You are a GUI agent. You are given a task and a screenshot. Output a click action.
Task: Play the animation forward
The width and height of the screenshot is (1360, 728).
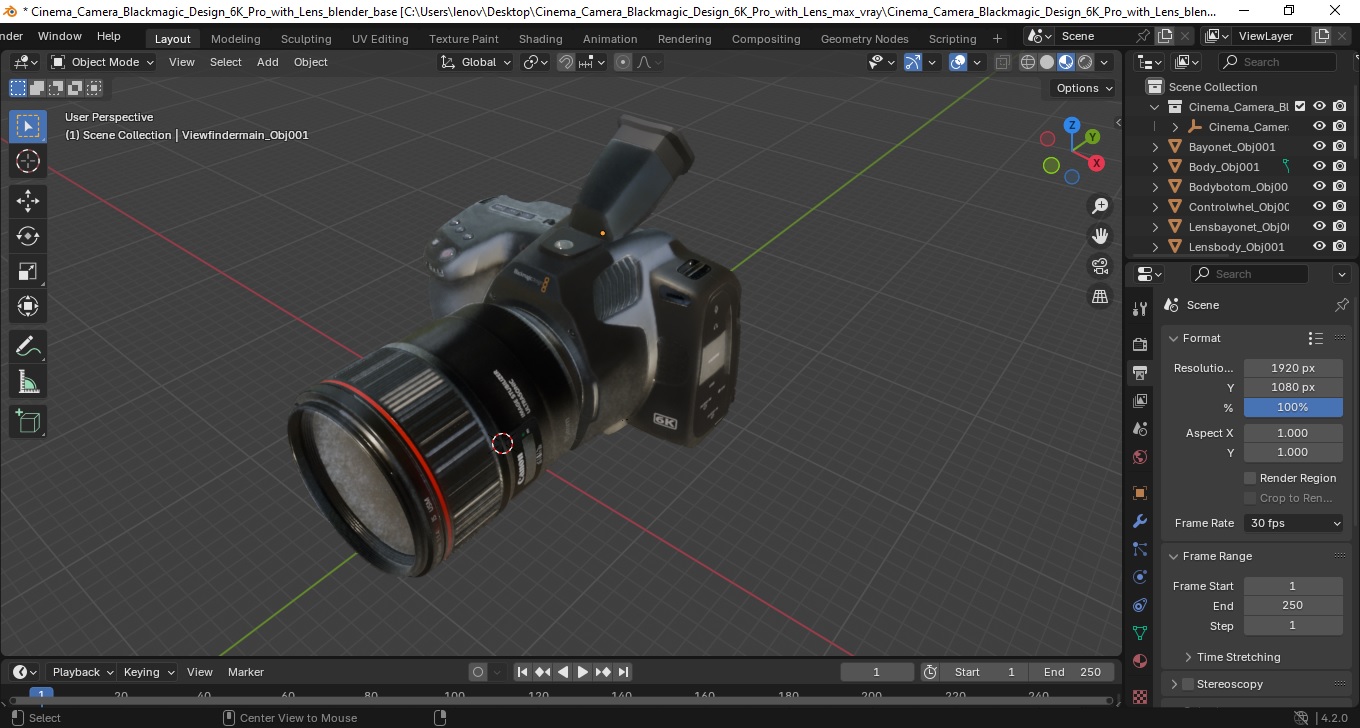(583, 672)
